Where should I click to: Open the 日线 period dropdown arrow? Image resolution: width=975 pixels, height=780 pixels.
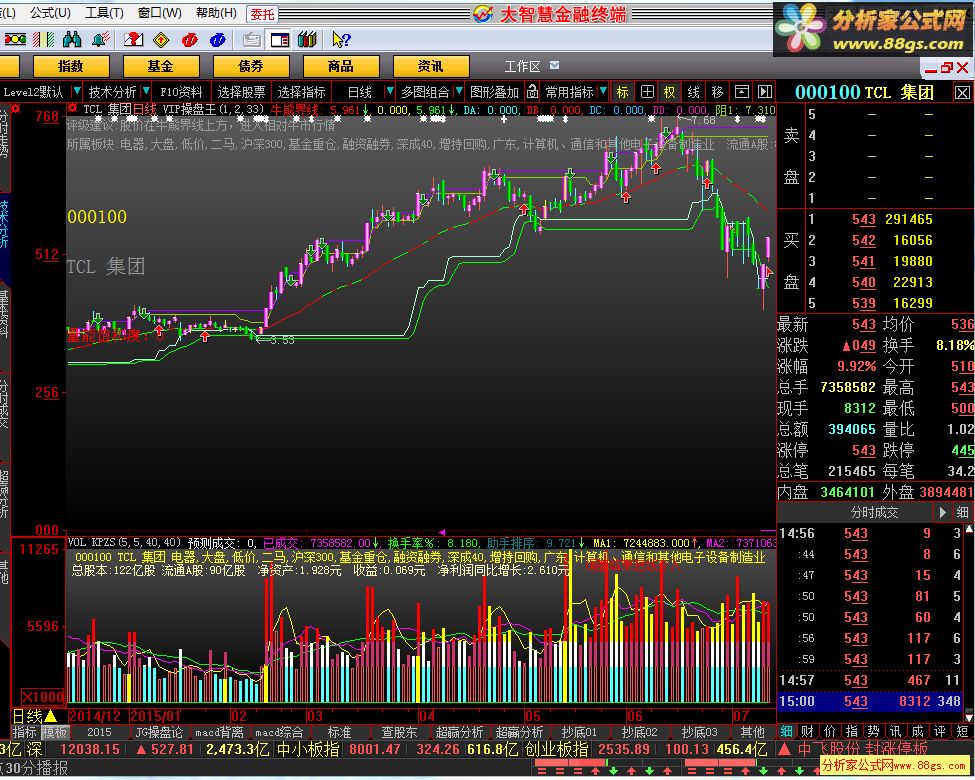[390, 91]
